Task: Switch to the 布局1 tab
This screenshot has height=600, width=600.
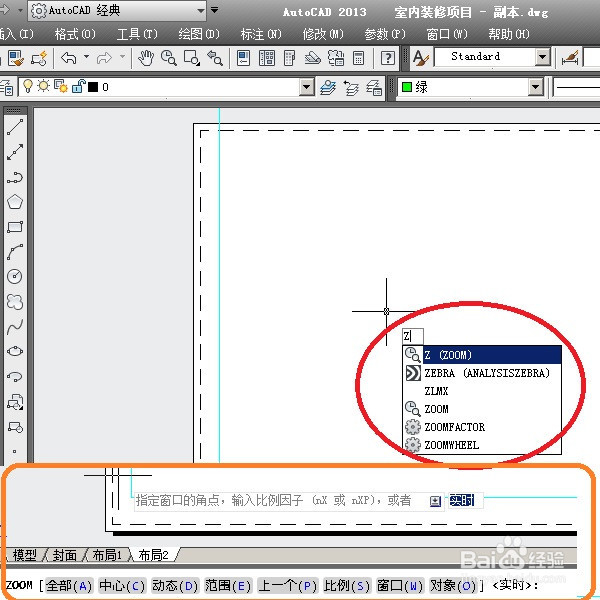Action: pos(107,555)
